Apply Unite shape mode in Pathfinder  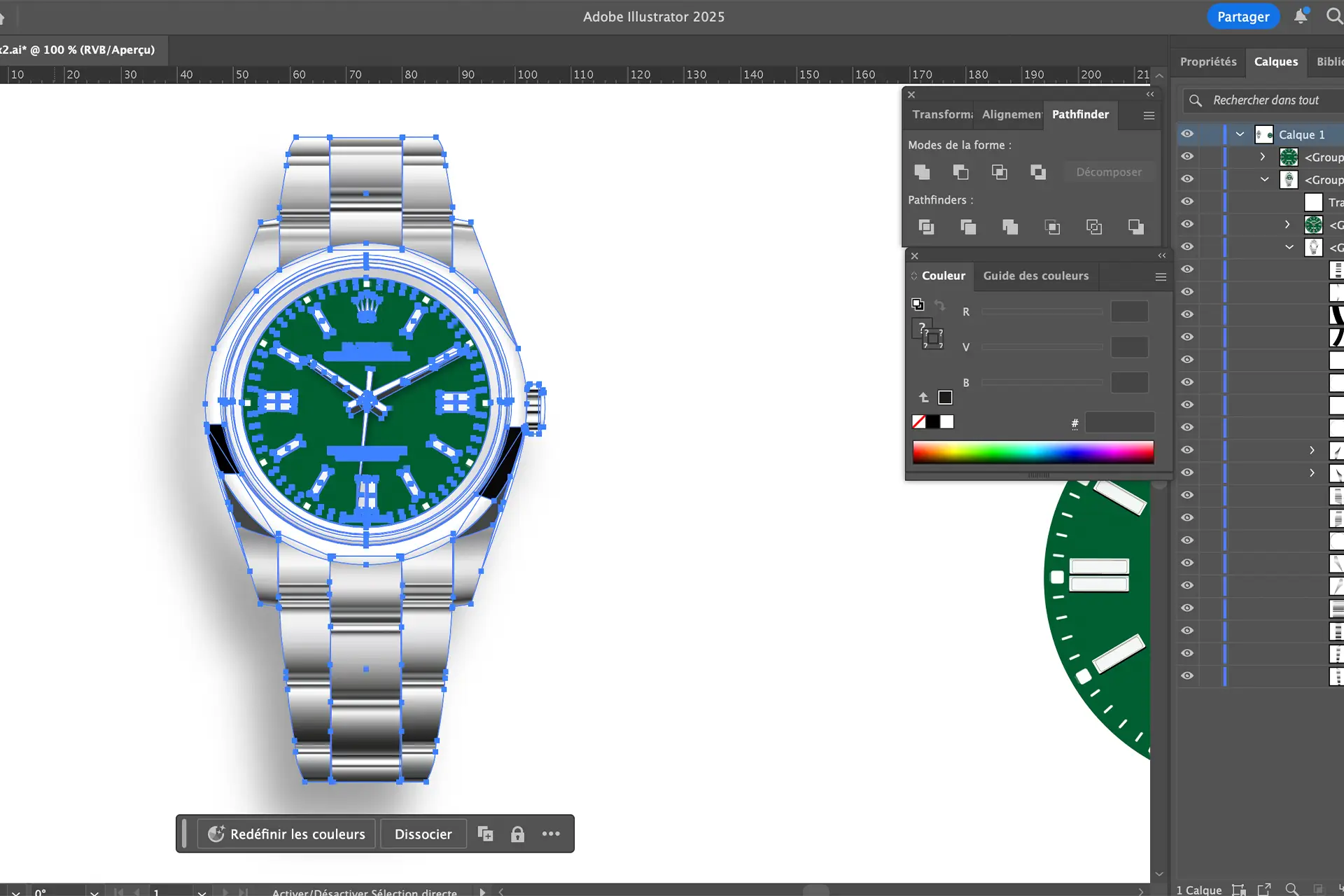click(x=922, y=171)
